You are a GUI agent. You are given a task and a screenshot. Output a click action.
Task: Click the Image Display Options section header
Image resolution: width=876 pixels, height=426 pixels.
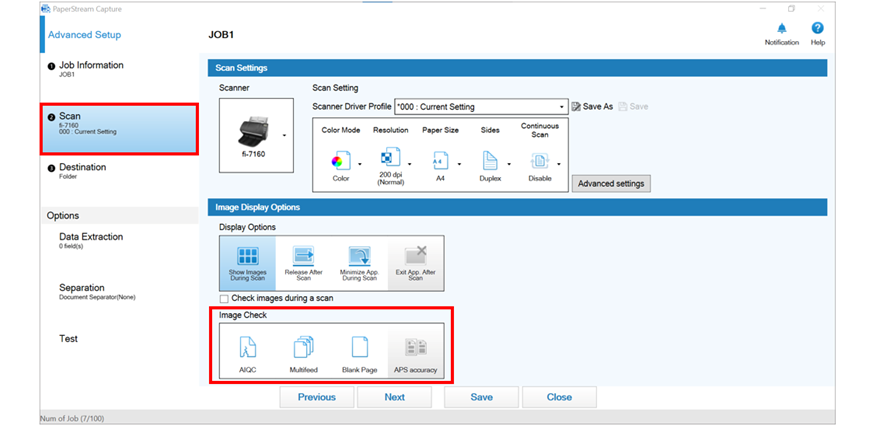click(x=517, y=207)
